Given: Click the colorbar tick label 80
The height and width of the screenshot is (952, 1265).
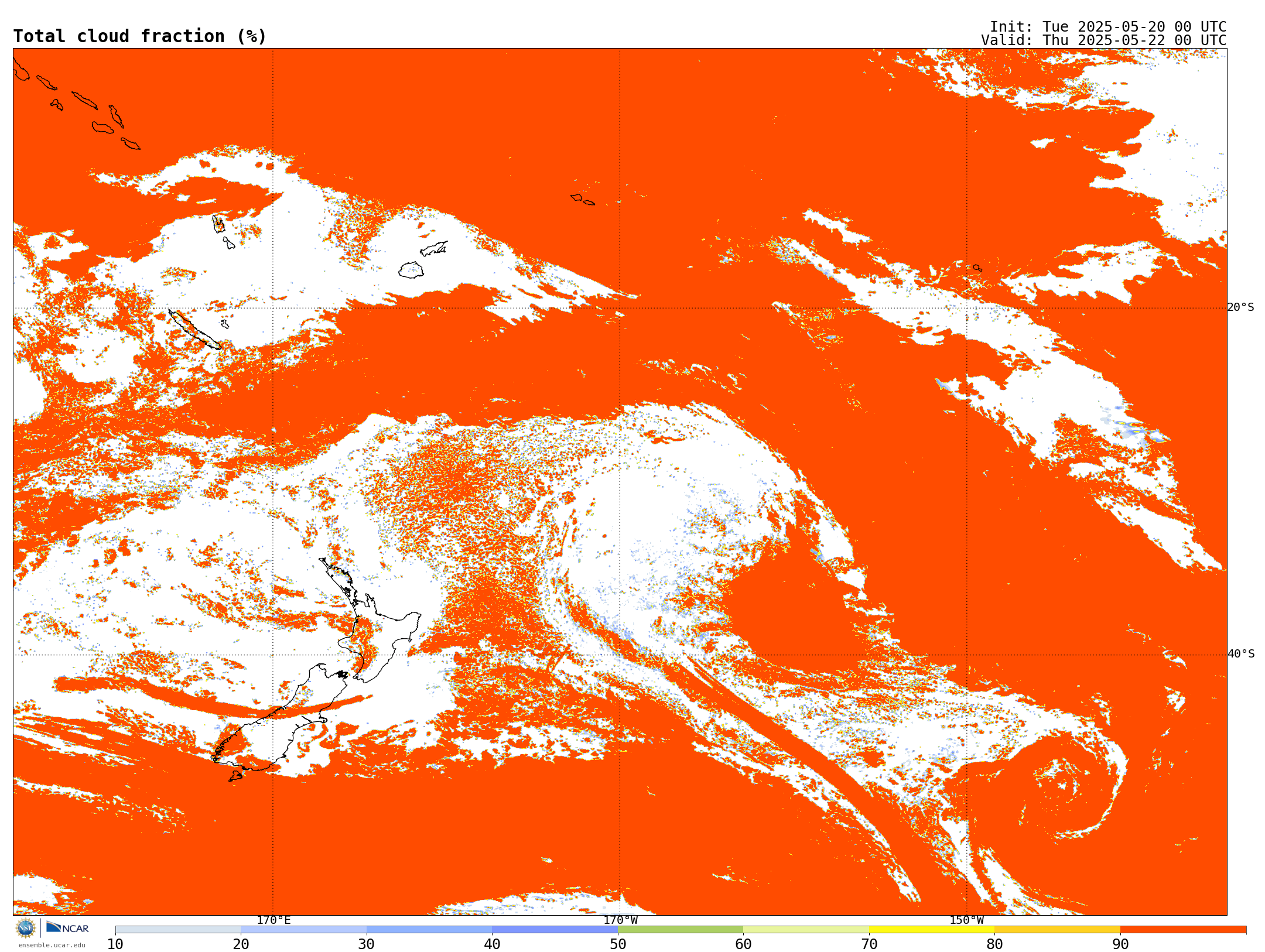Looking at the screenshot, I should pos(994,944).
